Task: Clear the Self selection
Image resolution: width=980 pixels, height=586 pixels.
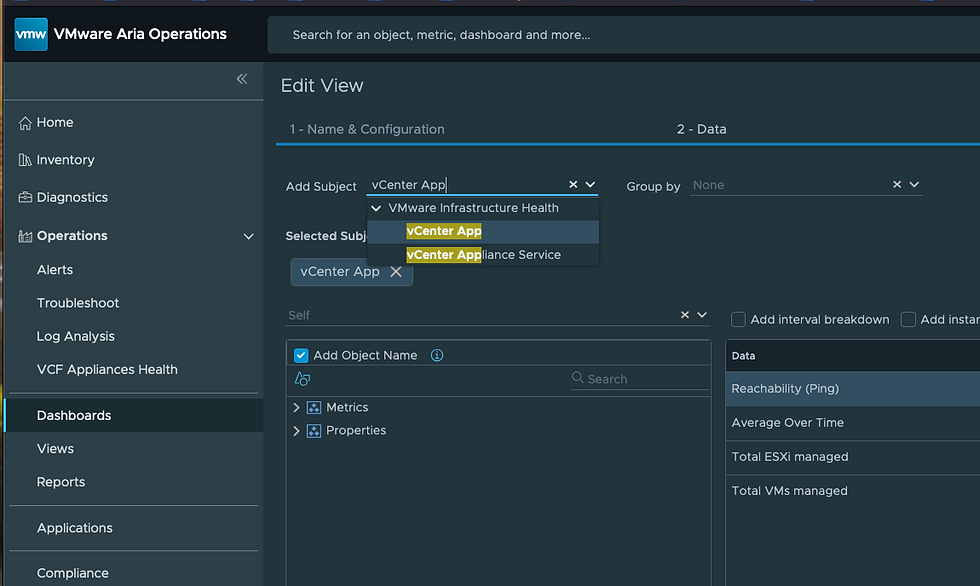Action: click(685, 315)
